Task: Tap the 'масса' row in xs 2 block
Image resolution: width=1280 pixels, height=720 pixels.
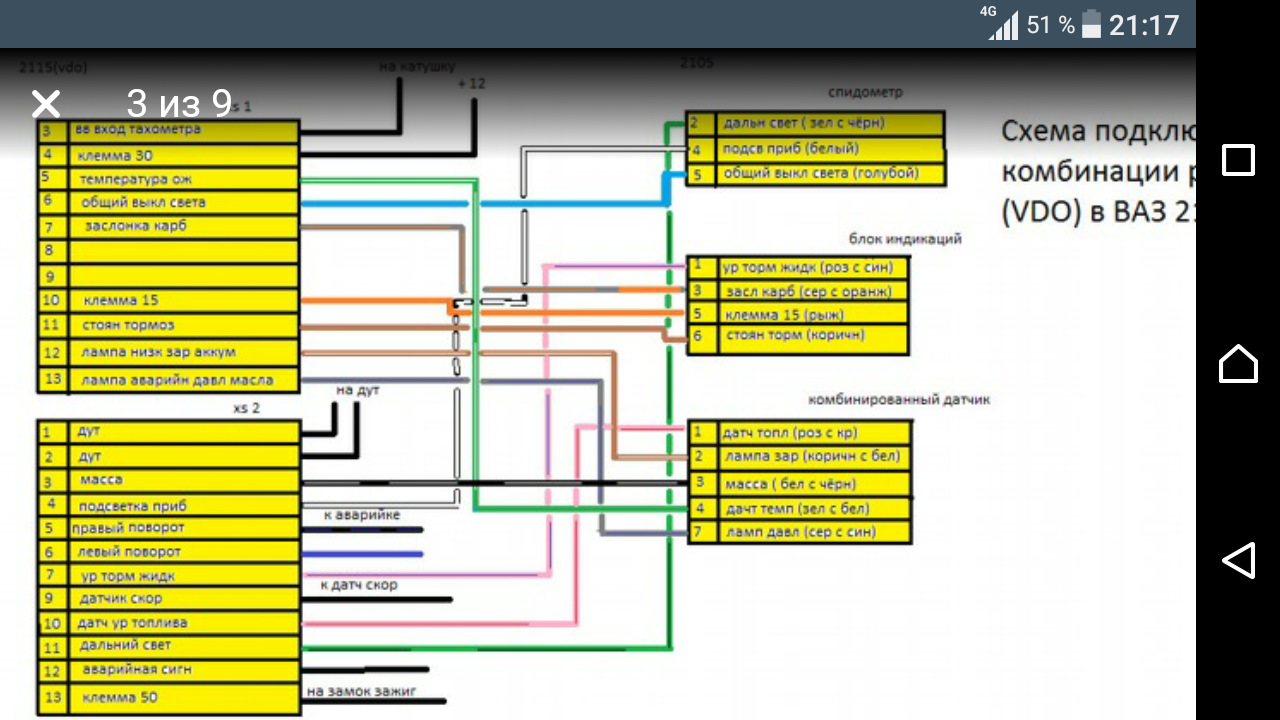Action: click(168, 481)
